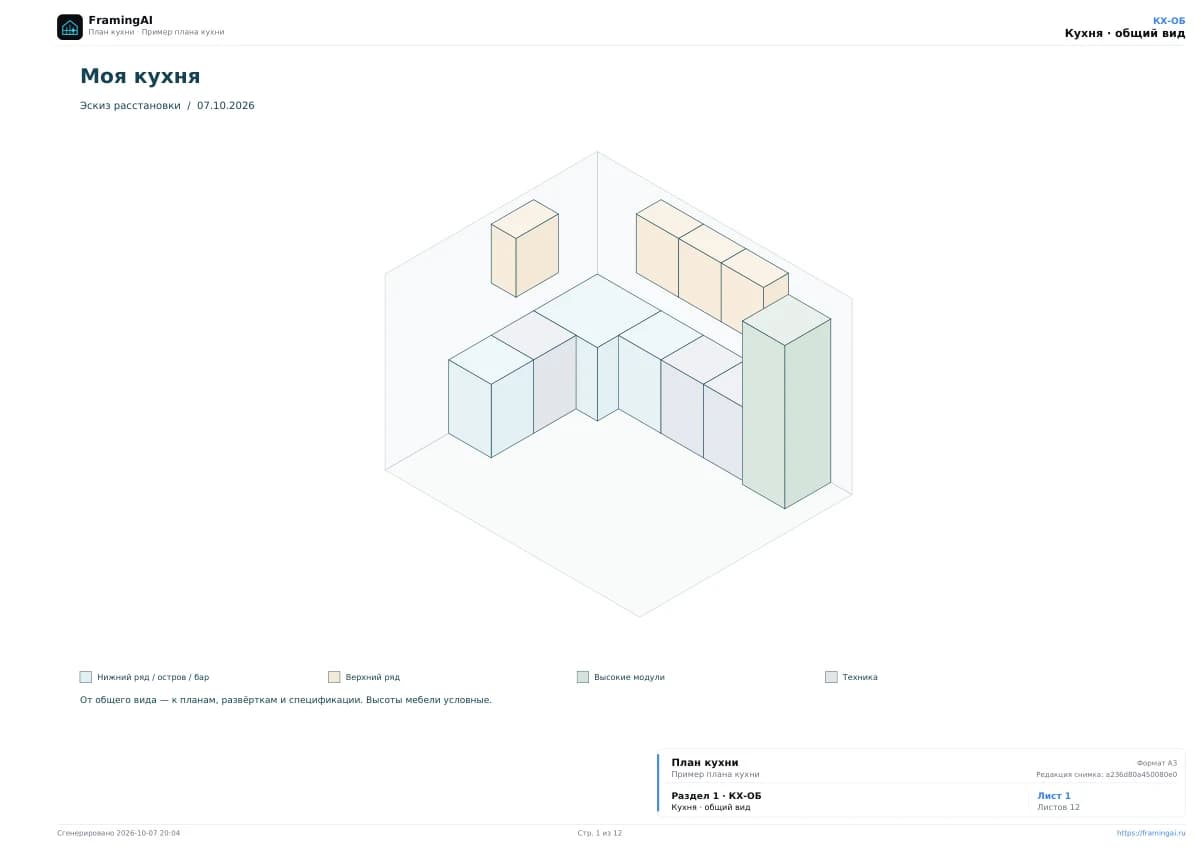
Task: Select the grey «Техника» legend swatch
Action: tap(831, 677)
